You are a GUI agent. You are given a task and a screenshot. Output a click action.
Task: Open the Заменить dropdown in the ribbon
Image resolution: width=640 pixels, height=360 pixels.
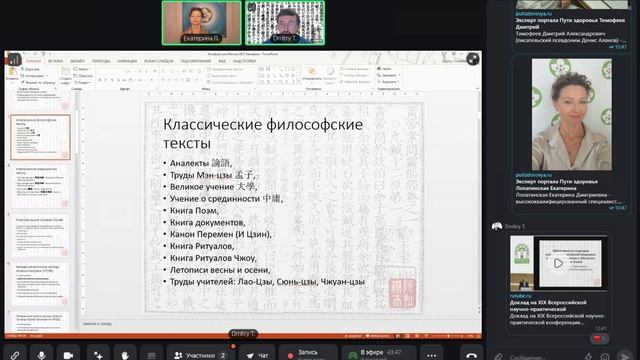[388, 76]
